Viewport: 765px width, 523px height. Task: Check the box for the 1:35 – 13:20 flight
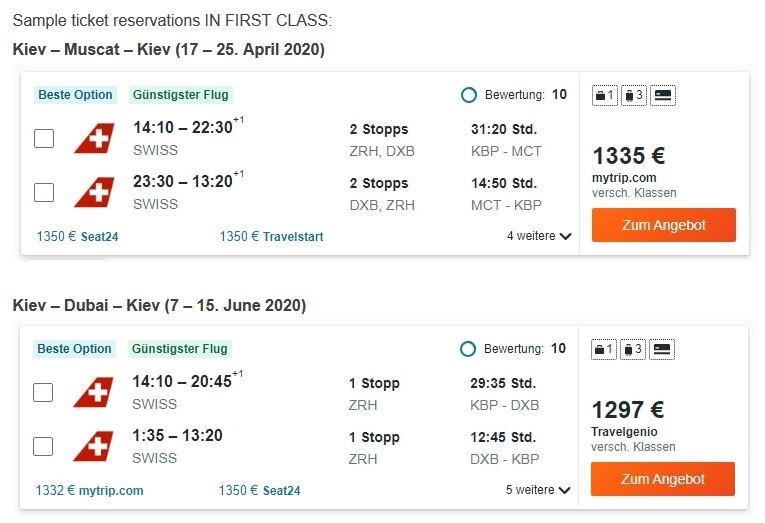click(44, 446)
